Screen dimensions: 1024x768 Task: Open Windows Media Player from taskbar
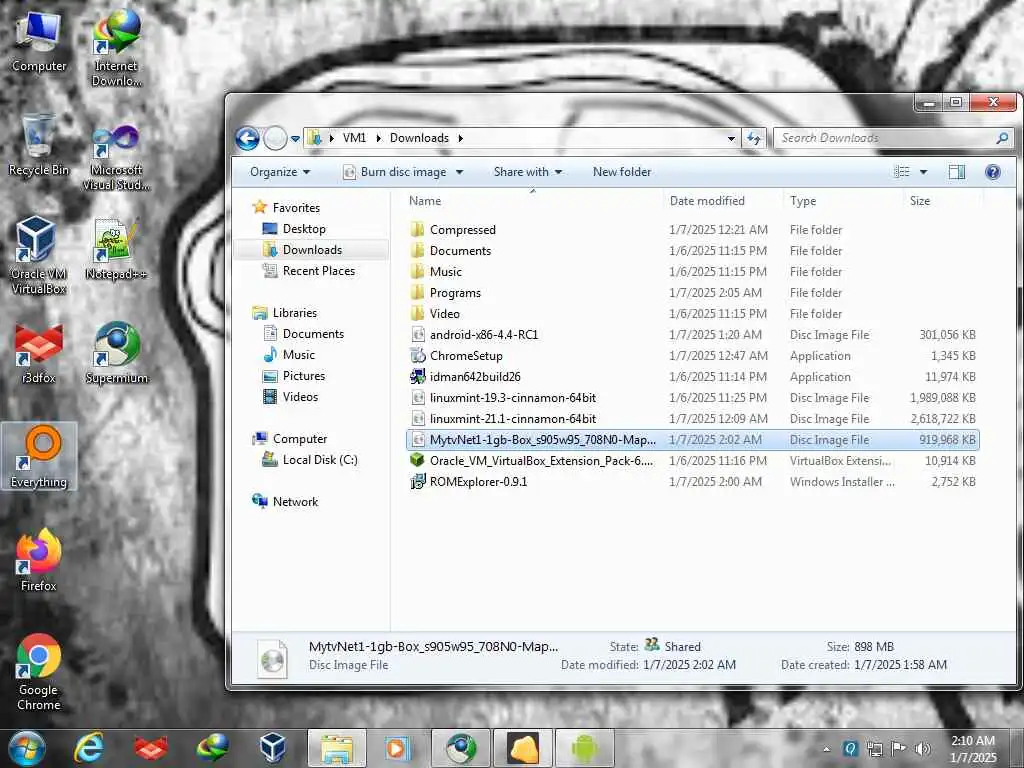[397, 748]
